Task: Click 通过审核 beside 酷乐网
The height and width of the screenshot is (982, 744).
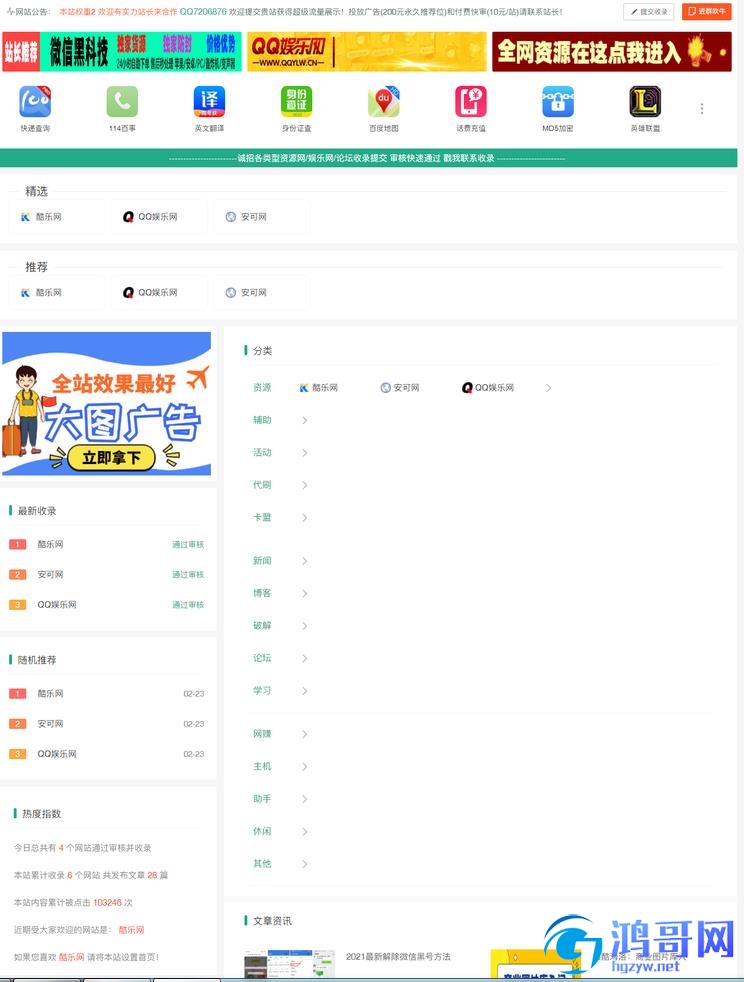Action: pos(188,544)
